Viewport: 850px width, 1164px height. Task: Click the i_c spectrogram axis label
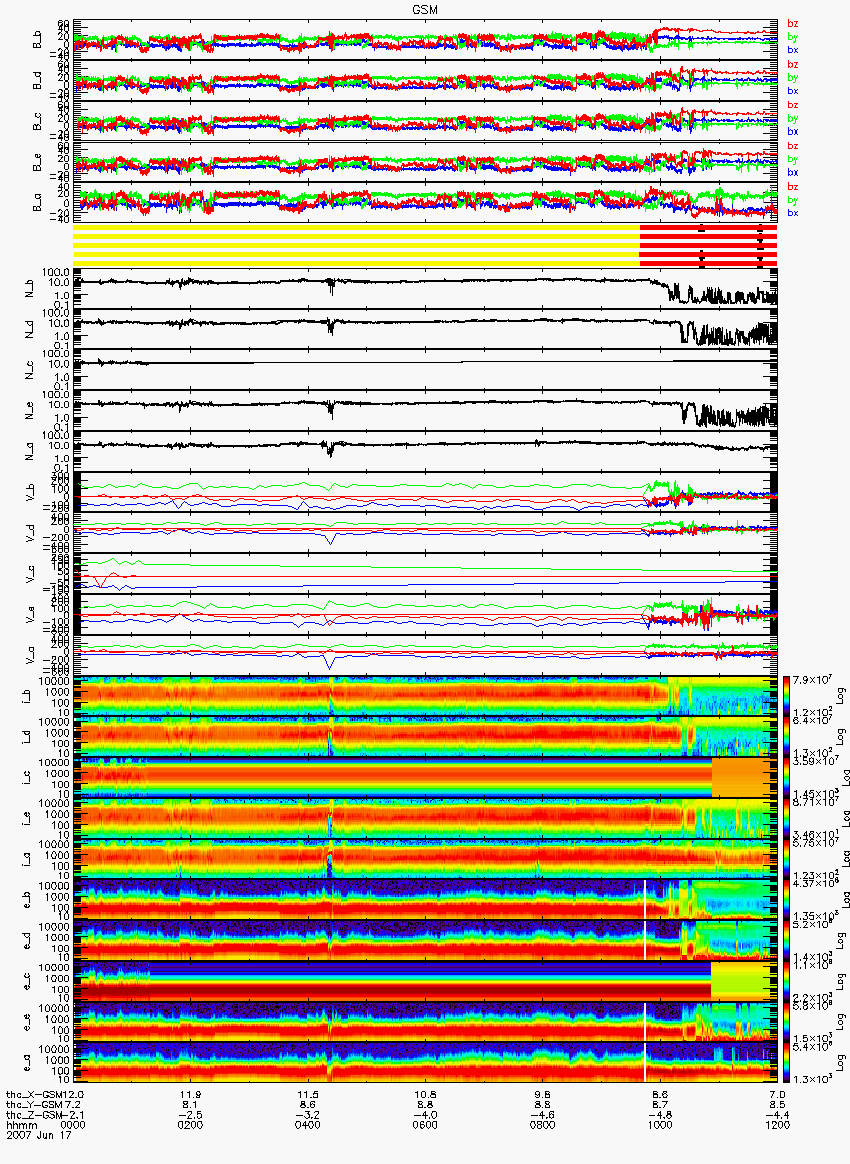point(27,778)
